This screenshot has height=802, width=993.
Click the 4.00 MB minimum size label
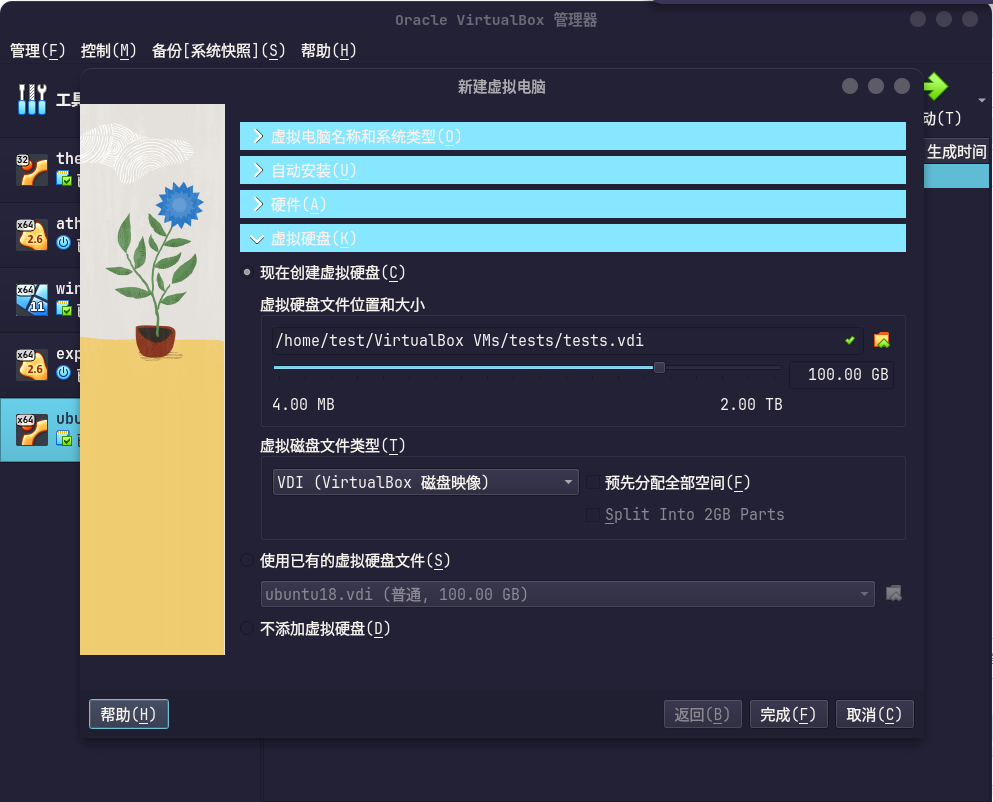tap(303, 404)
